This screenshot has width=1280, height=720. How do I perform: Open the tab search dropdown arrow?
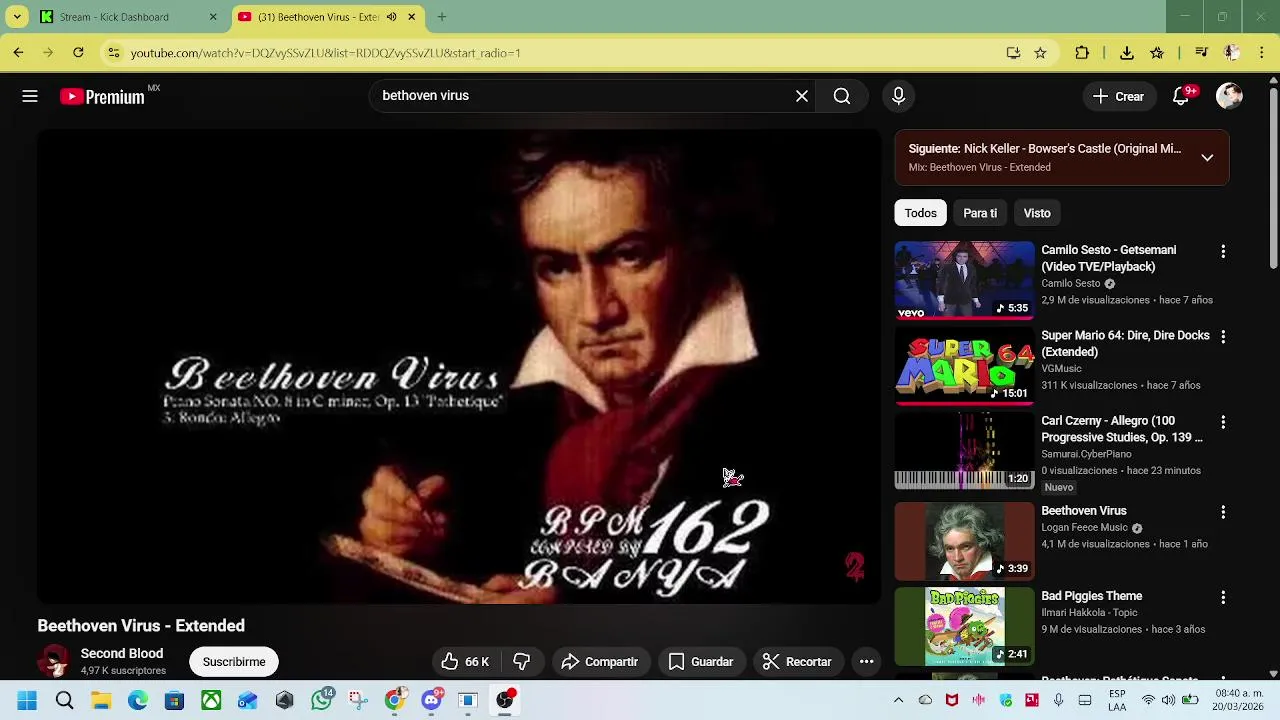17,17
